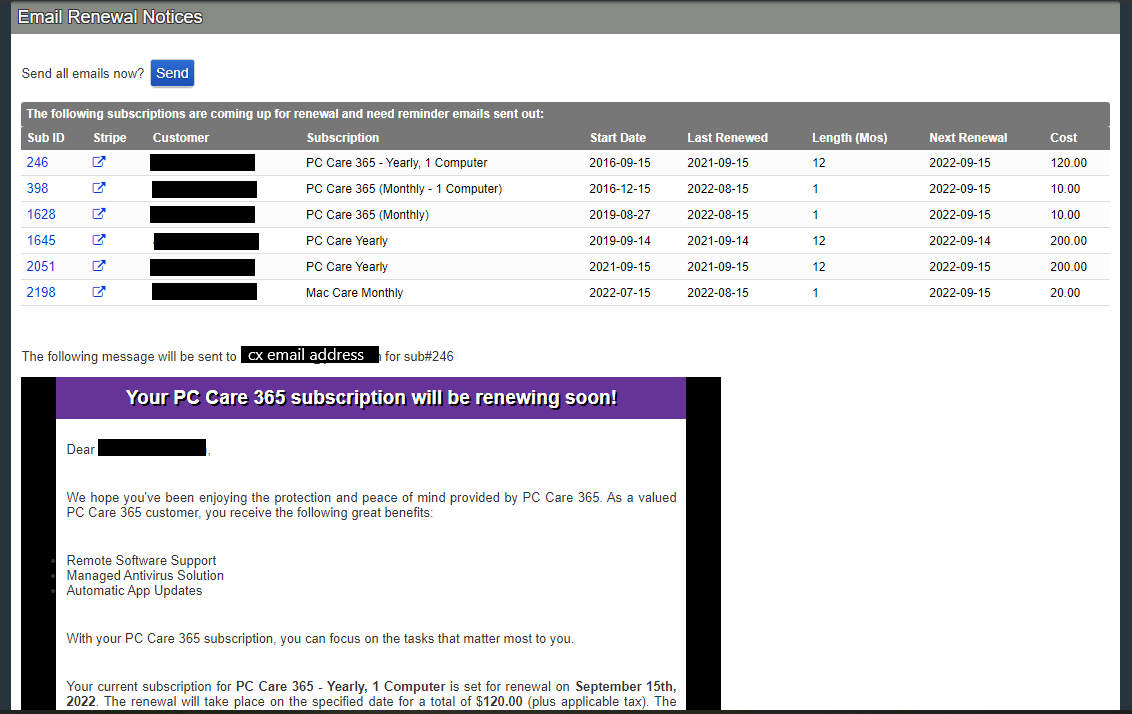
Task: Open Sub ID 398 link
Action: (37, 188)
